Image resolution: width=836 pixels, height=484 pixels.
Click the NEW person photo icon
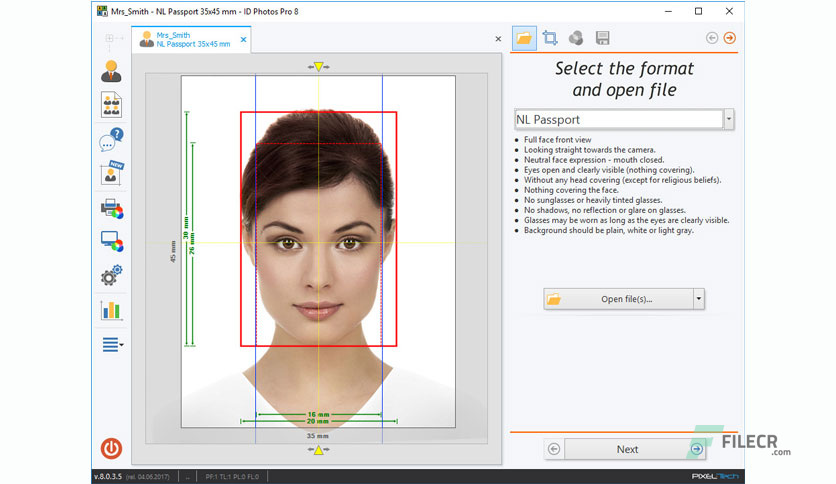pos(112,173)
